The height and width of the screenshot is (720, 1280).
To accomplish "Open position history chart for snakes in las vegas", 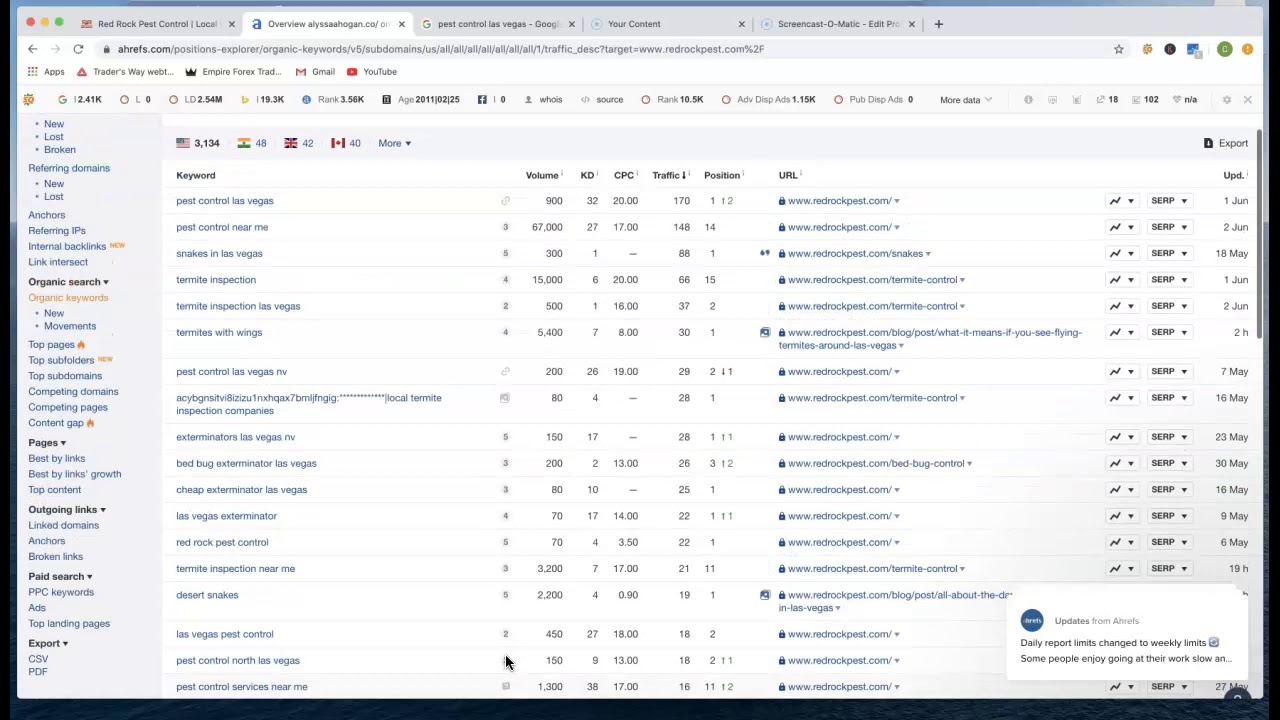I will (x=1121, y=254).
